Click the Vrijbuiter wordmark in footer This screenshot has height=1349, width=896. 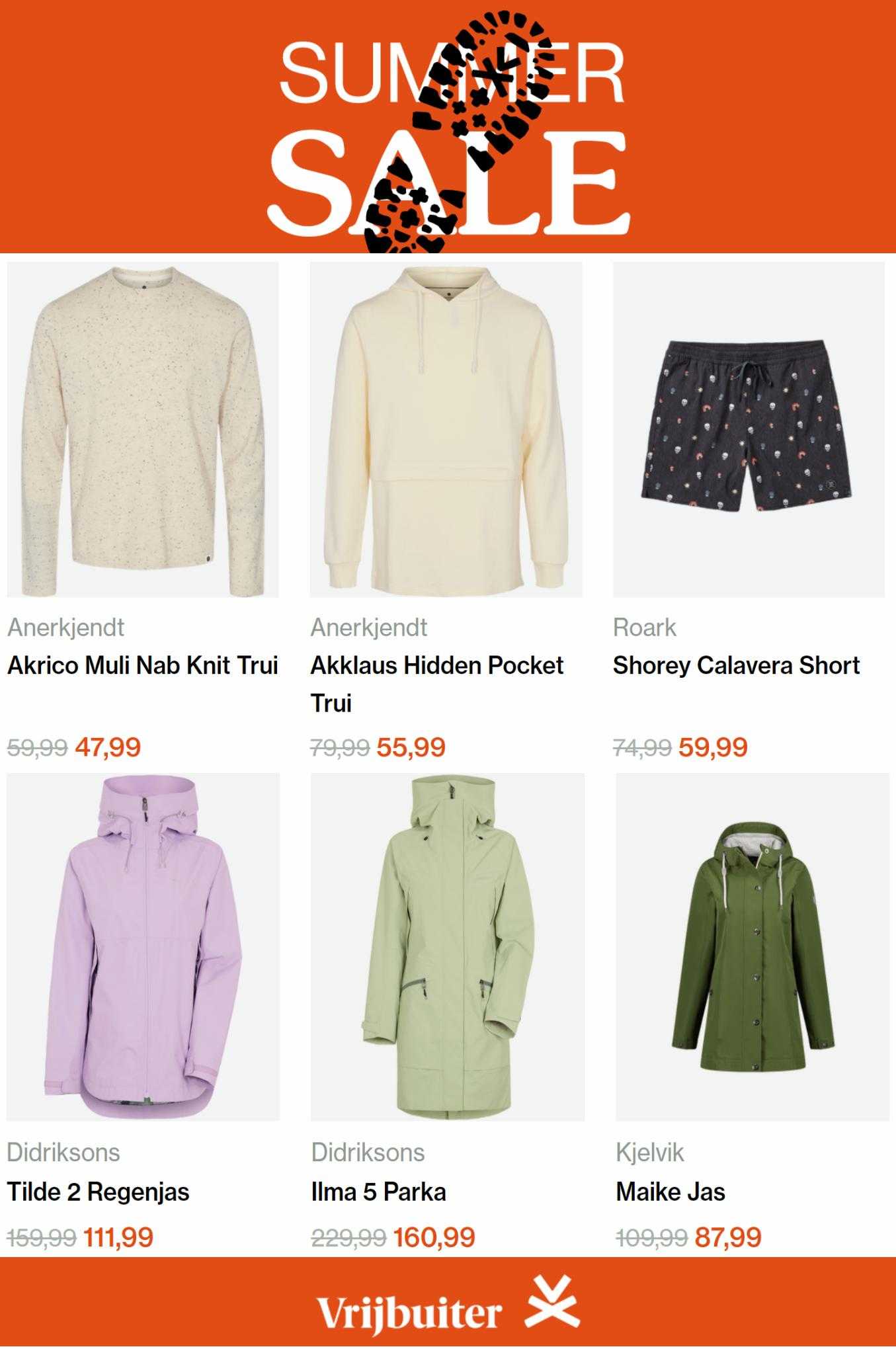click(x=409, y=1313)
